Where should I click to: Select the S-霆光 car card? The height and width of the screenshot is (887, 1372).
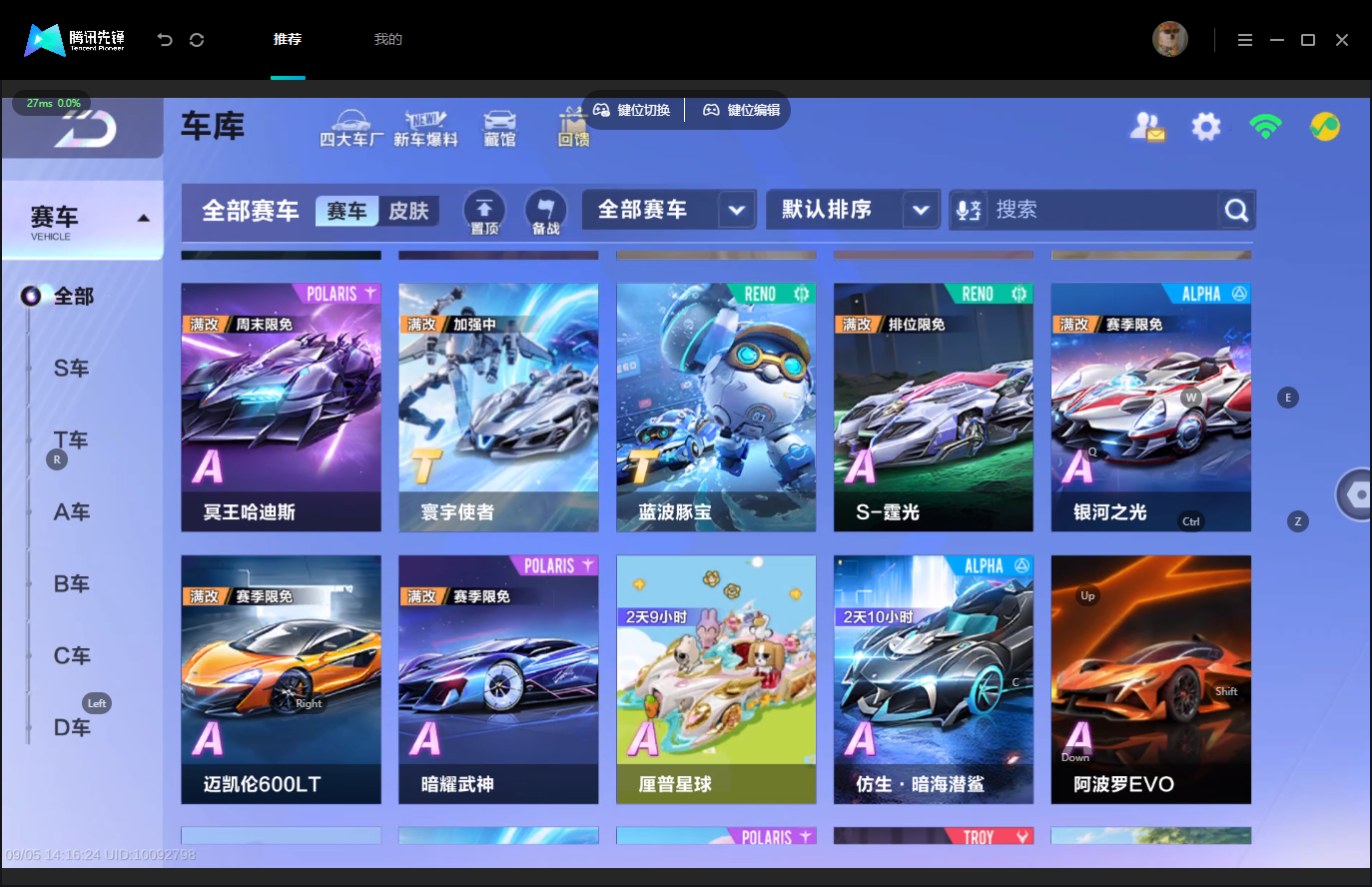(x=934, y=408)
